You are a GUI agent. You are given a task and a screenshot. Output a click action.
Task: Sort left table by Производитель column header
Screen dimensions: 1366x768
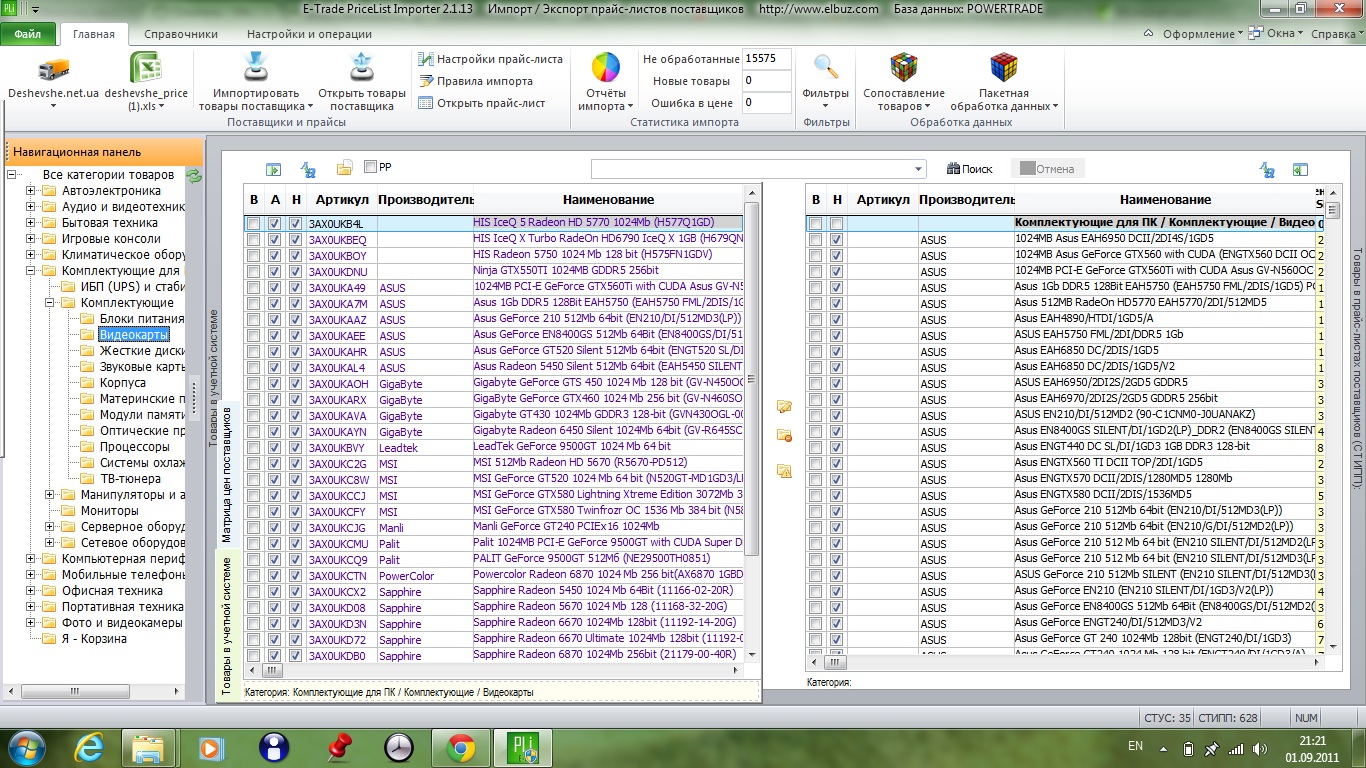point(425,200)
